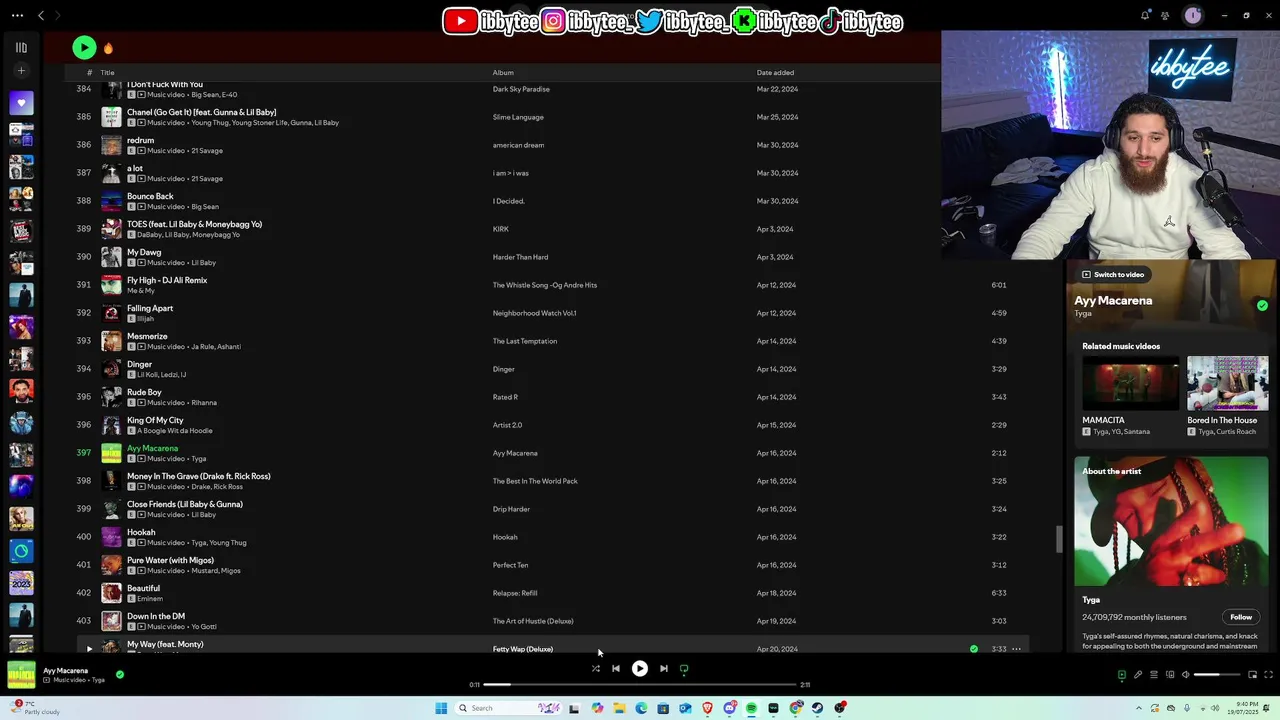
Task: Open Your Library icon in sidebar
Action: coord(21,47)
